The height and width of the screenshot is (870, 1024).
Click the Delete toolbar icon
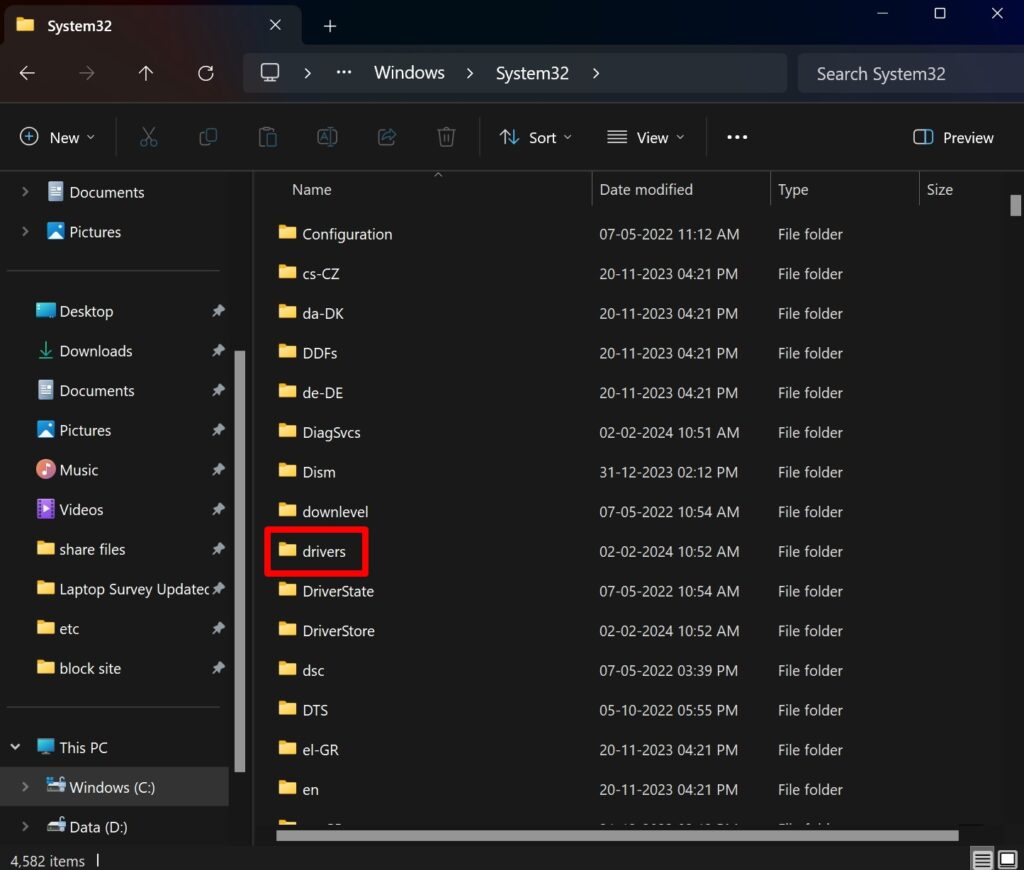click(446, 137)
